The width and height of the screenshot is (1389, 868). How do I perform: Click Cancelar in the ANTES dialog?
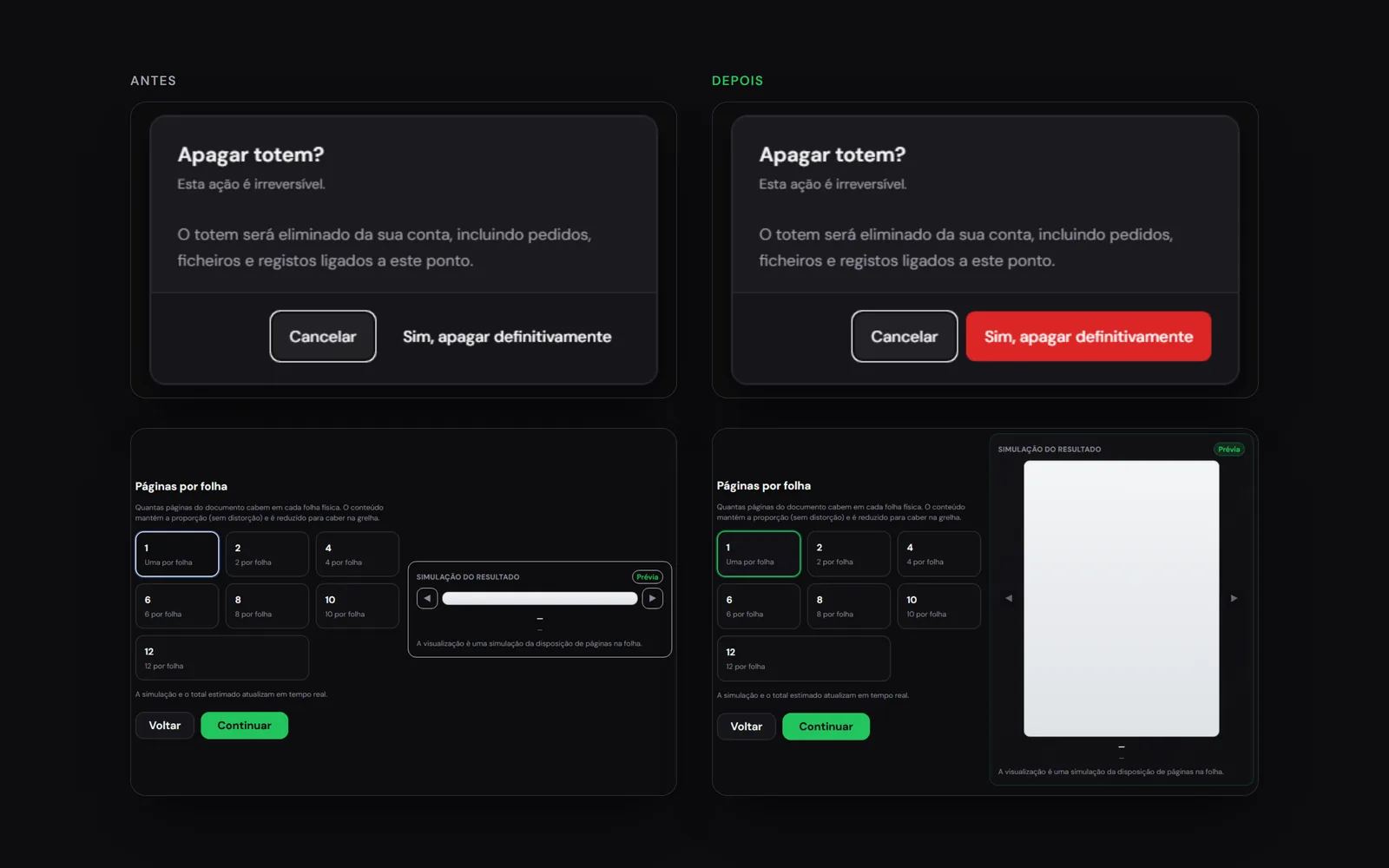click(323, 336)
